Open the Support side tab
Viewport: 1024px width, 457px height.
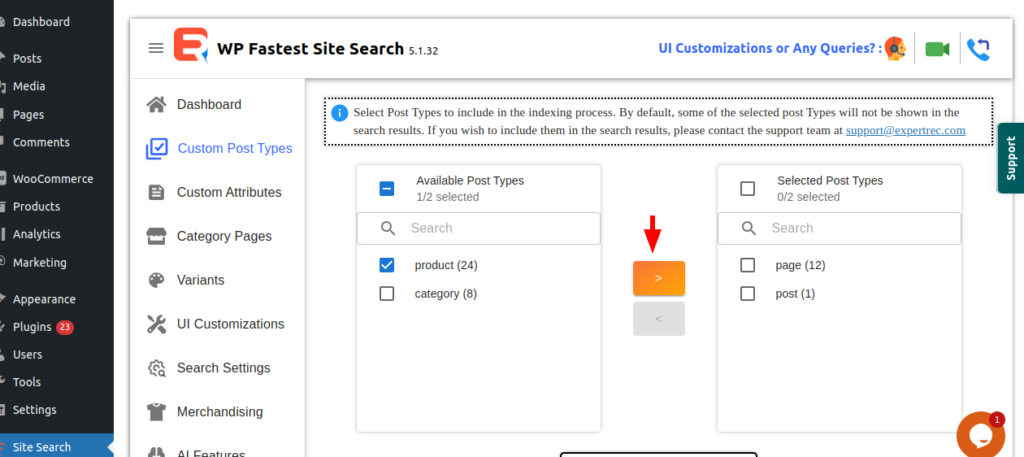[1010, 158]
